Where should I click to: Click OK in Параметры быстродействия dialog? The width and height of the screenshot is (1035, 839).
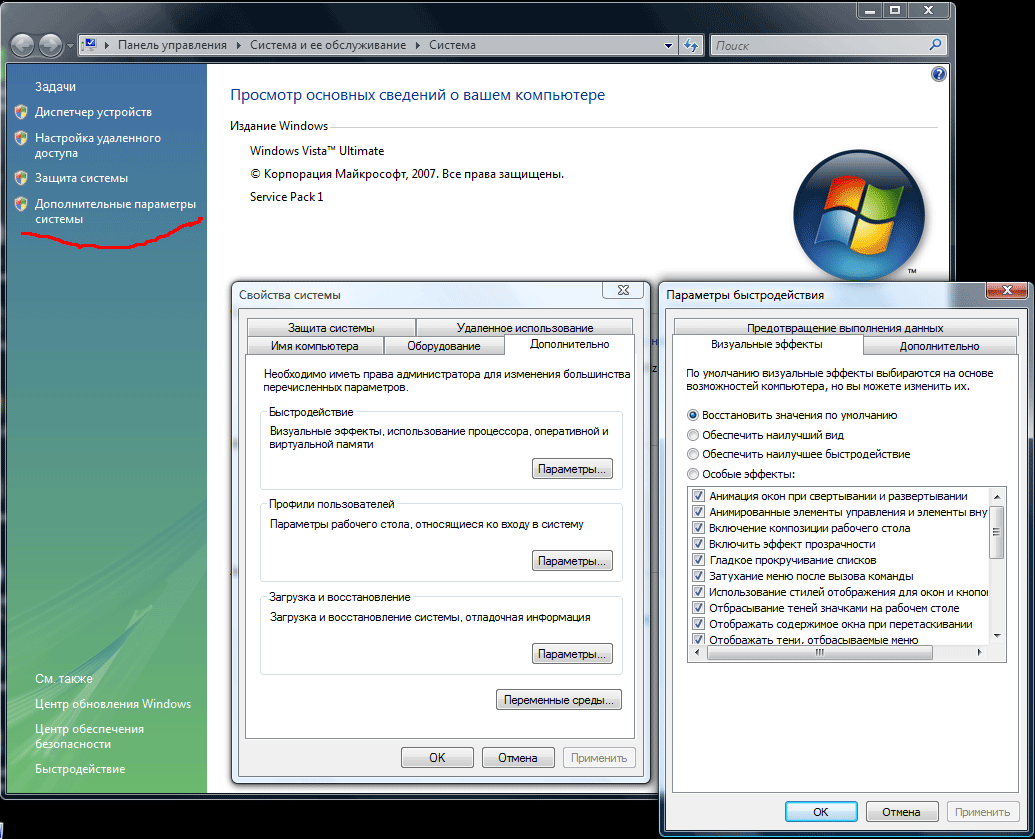pyautogui.click(x=820, y=812)
